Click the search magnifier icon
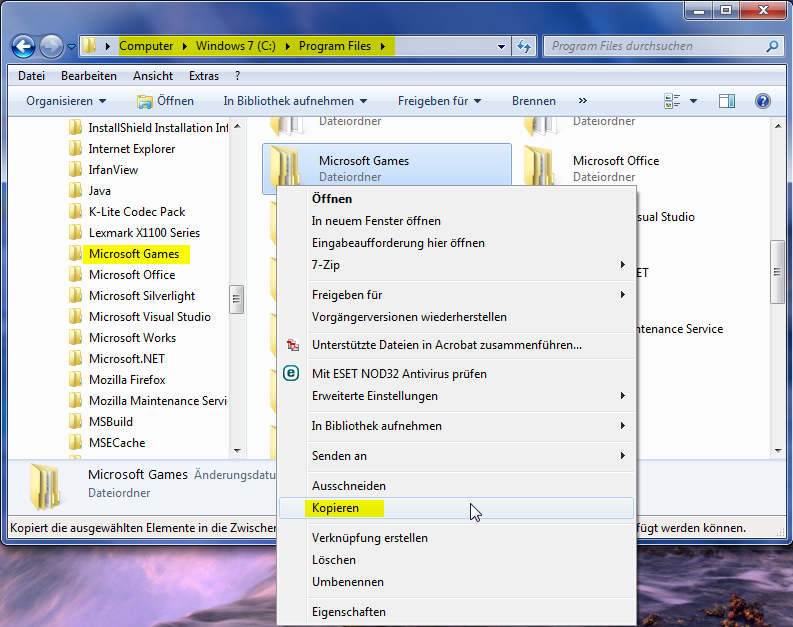The image size is (793, 627). click(772, 46)
